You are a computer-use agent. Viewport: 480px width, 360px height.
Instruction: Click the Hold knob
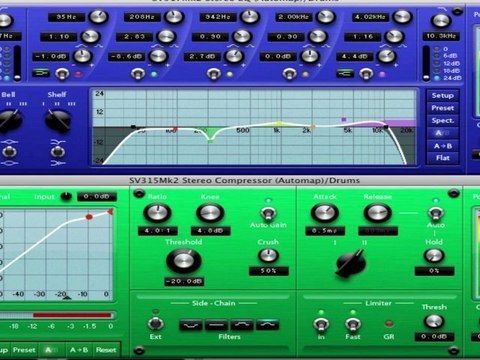point(434,256)
